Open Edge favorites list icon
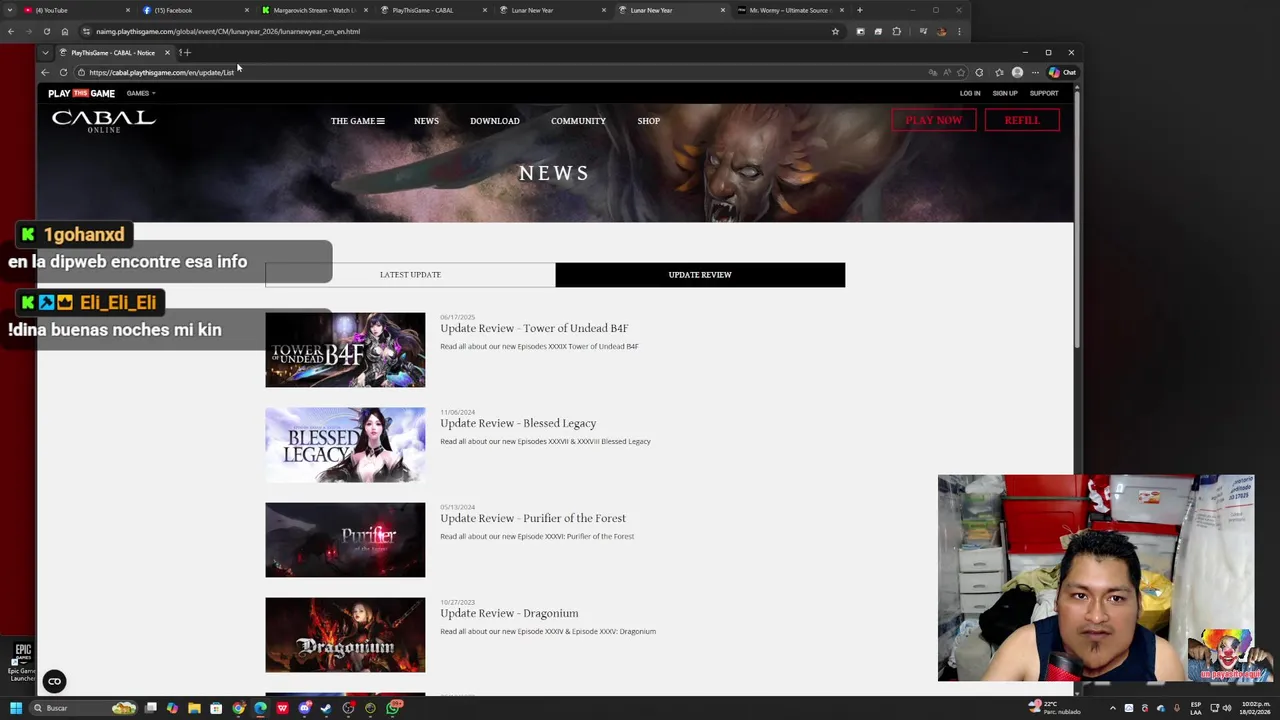Viewport: 1280px width, 720px height. coord(999,72)
